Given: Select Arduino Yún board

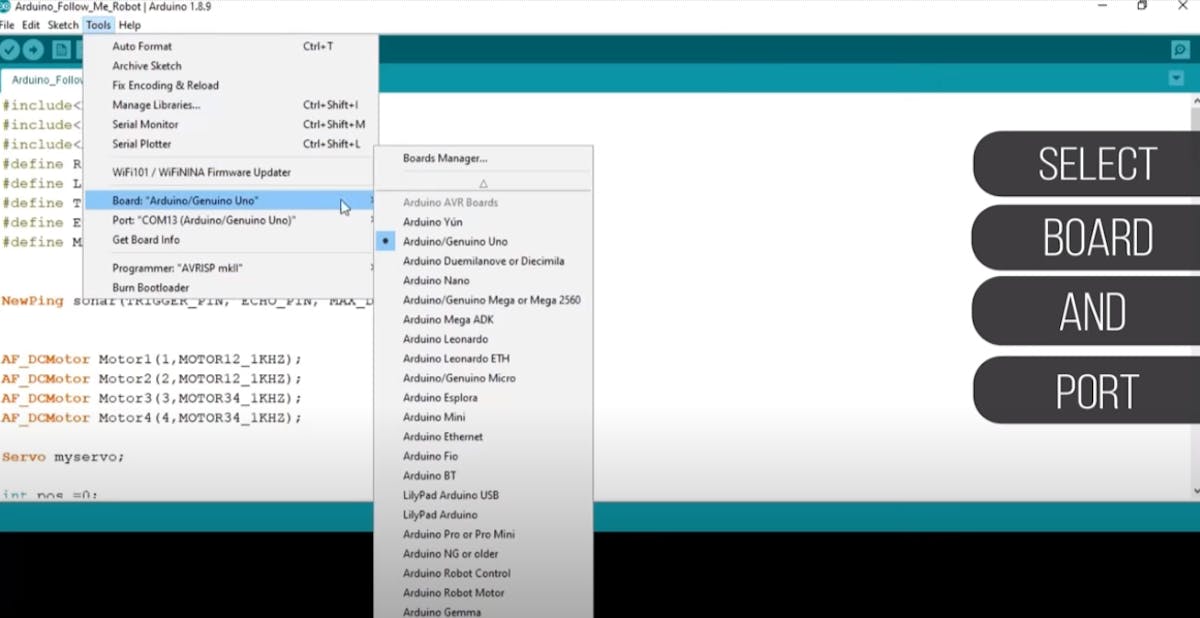Looking at the screenshot, I should (x=484, y=222).
